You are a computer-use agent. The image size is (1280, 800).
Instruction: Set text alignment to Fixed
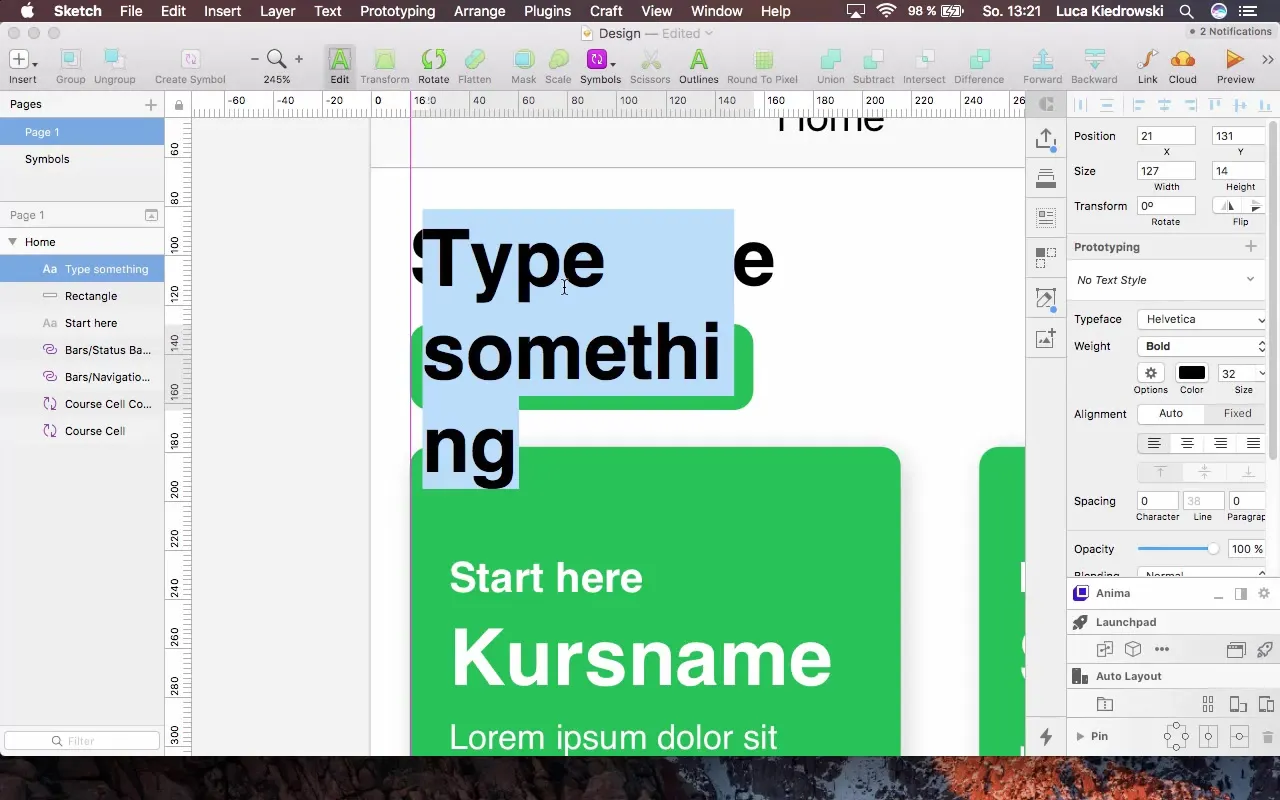(1237, 413)
